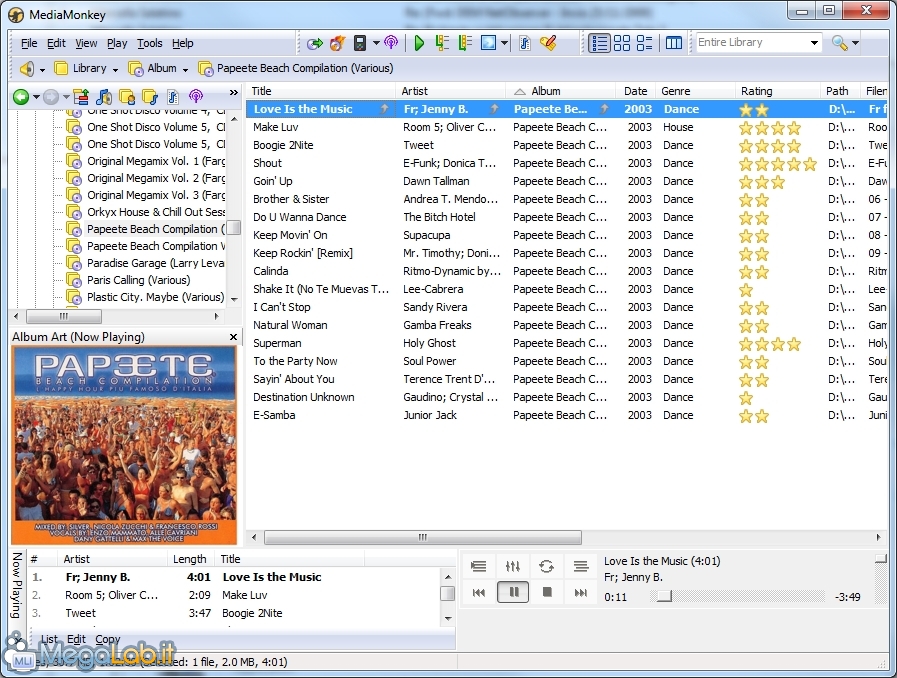Image resolution: width=897 pixels, height=678 pixels.
Task: Click the folder with music note tree icon
Action: pyautogui.click(x=150, y=97)
